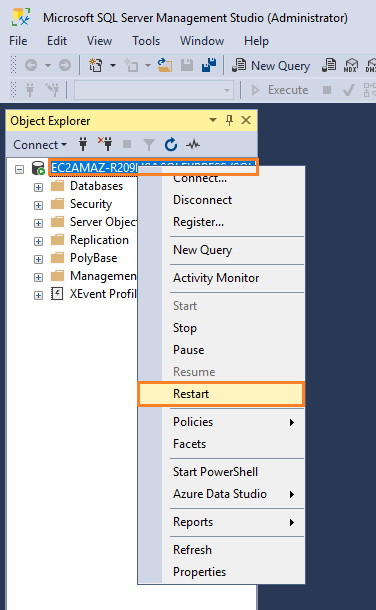Choose Pause from context menu

[222, 350]
